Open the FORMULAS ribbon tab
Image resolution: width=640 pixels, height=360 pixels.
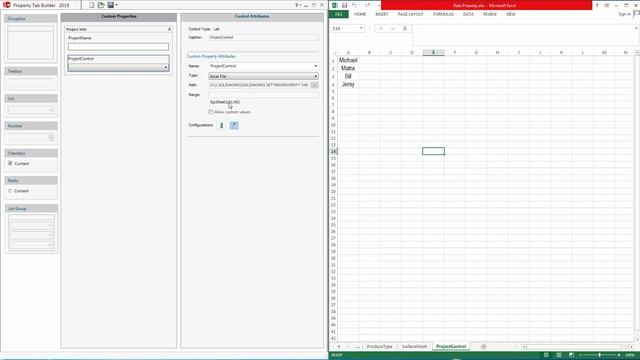pyautogui.click(x=443, y=14)
